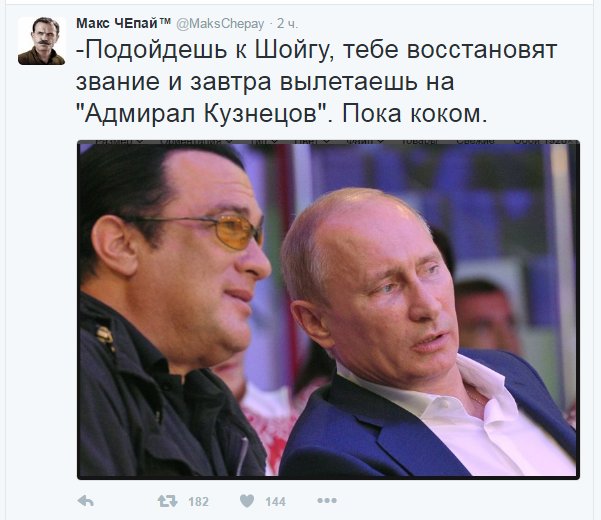
Task: Expand the cut-off 'Ориентация' dropdown atop photo
Action: (x=197, y=142)
